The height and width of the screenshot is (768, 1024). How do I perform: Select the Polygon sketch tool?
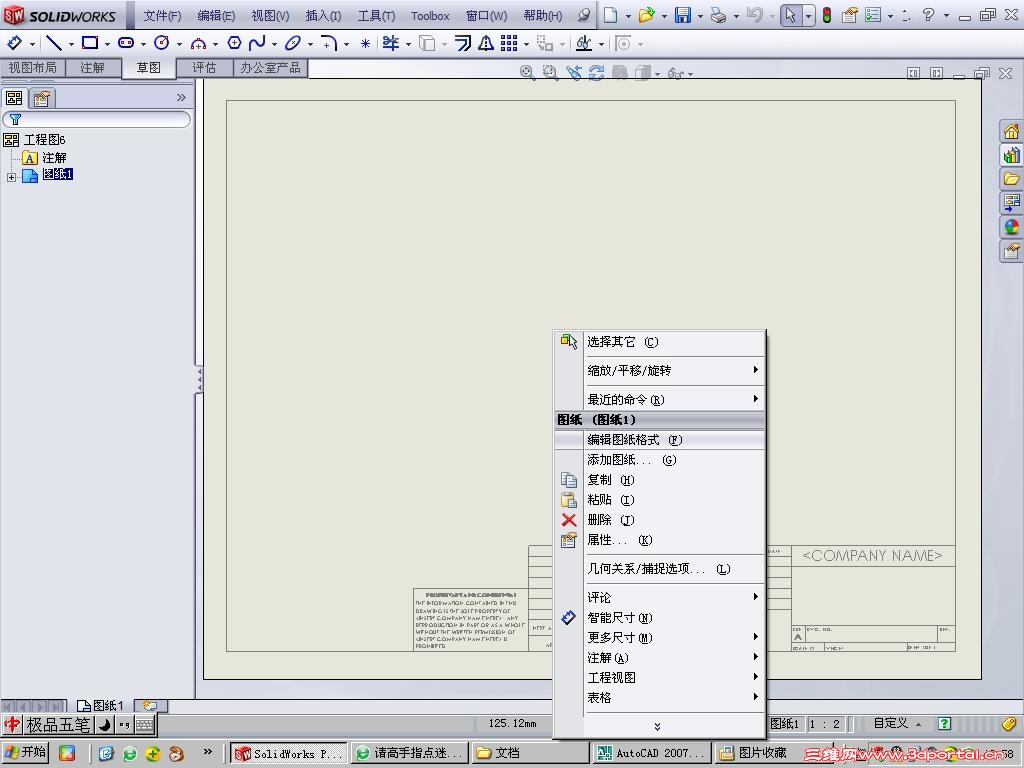tap(234, 43)
